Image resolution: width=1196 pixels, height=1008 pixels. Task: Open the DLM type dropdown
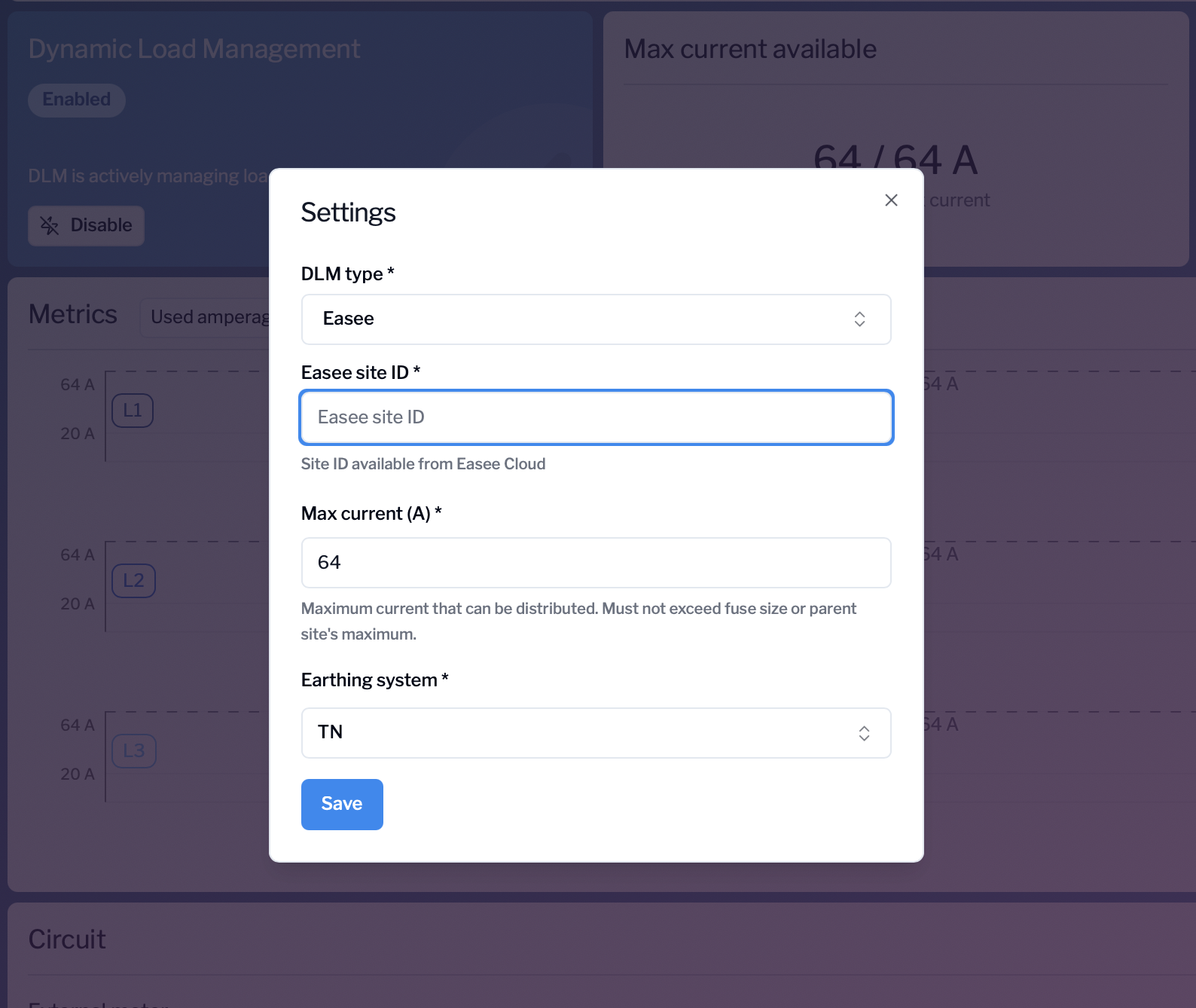point(596,319)
